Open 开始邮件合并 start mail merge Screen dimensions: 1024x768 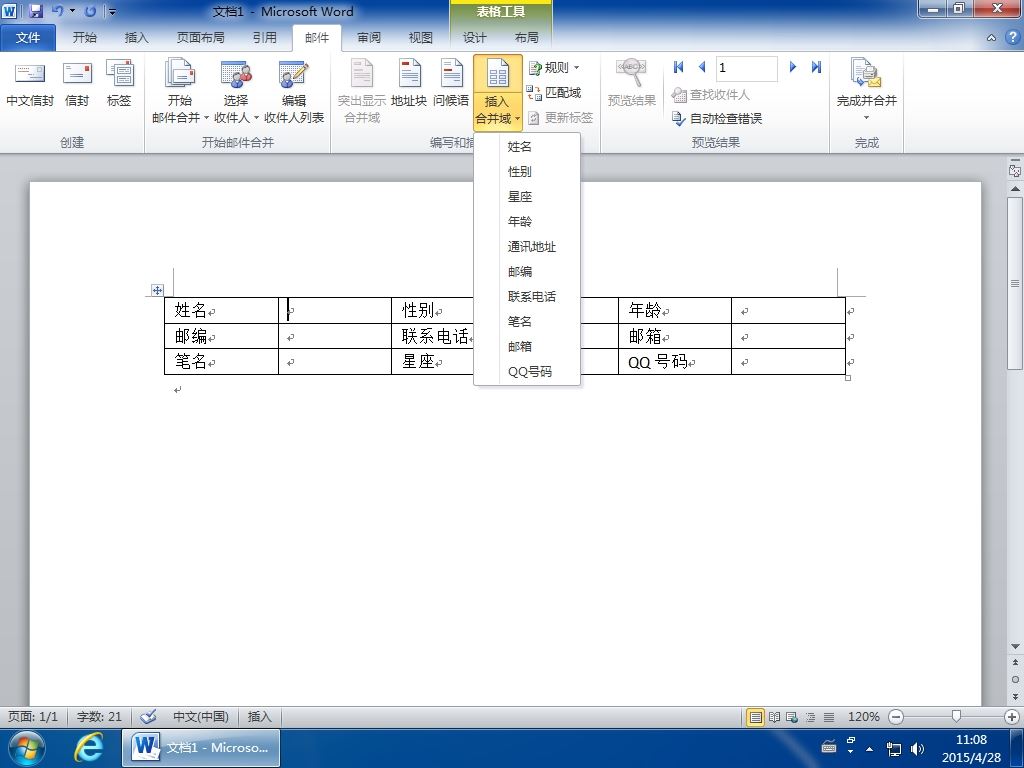point(180,91)
